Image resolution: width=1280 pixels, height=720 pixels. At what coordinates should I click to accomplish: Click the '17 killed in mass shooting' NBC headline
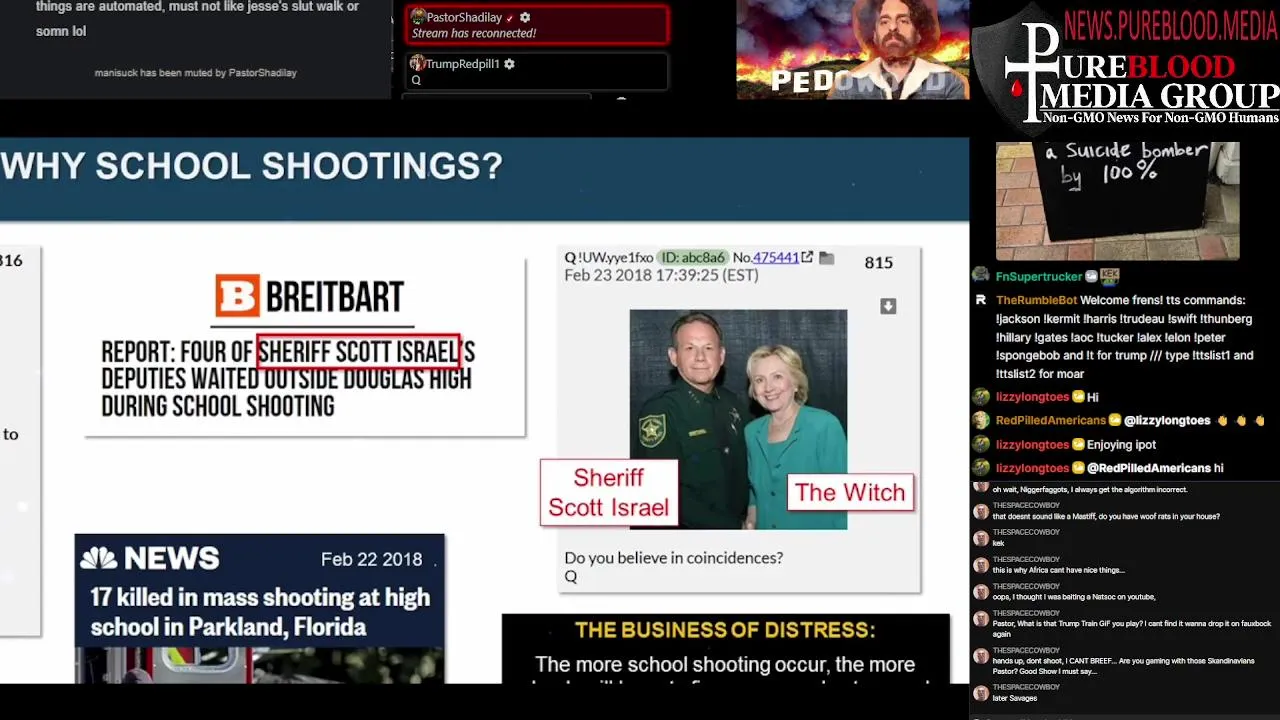pyautogui.click(x=260, y=612)
